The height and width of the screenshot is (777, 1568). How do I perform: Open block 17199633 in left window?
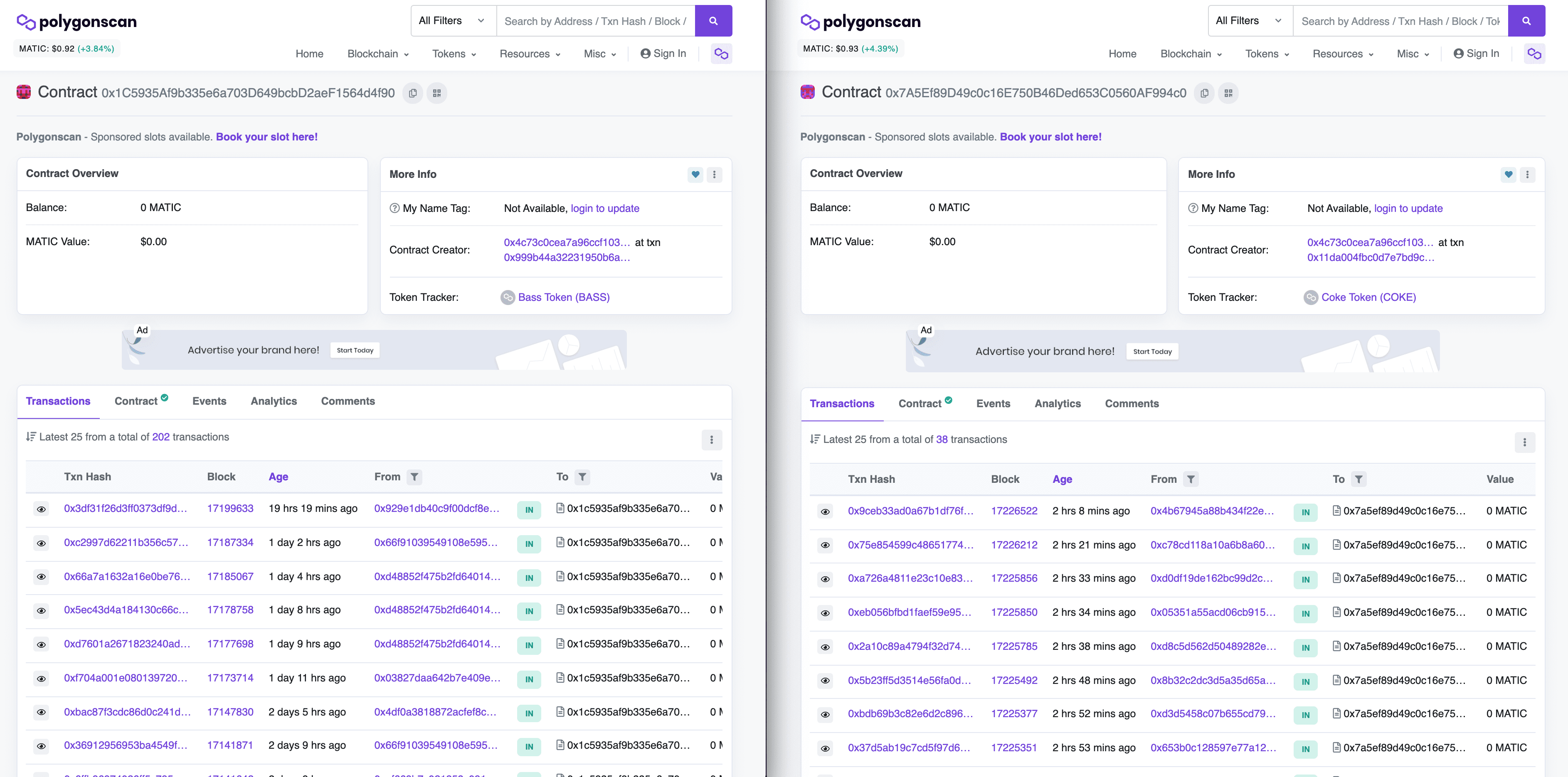tap(230, 508)
